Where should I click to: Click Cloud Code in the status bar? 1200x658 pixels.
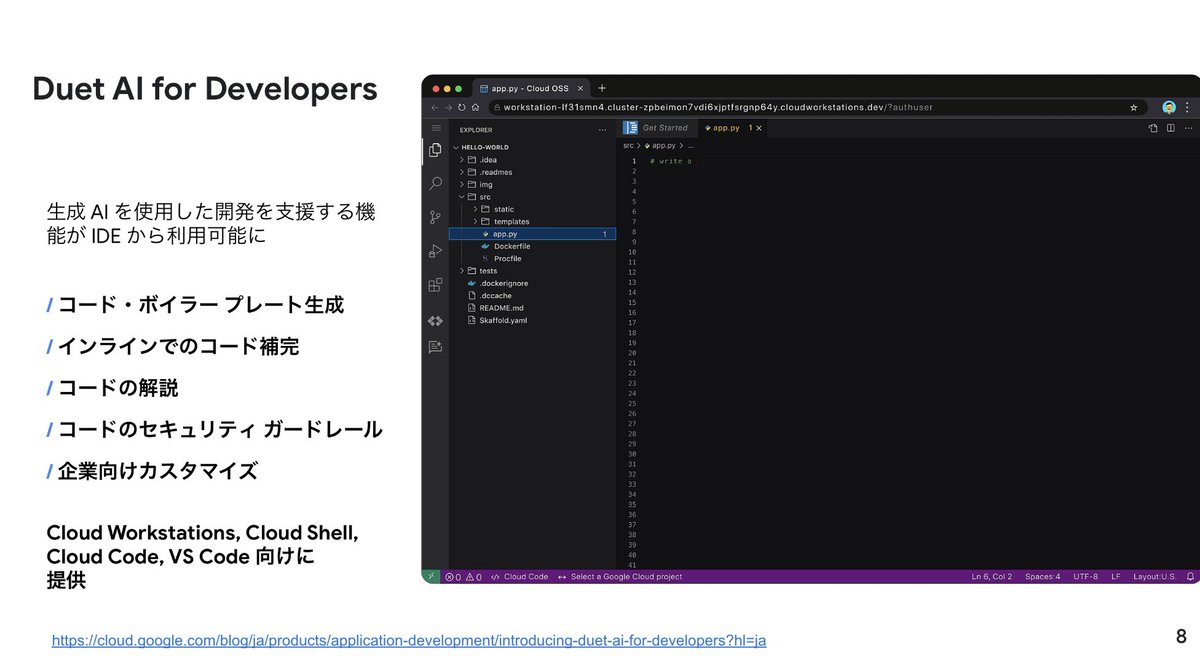[x=519, y=577]
